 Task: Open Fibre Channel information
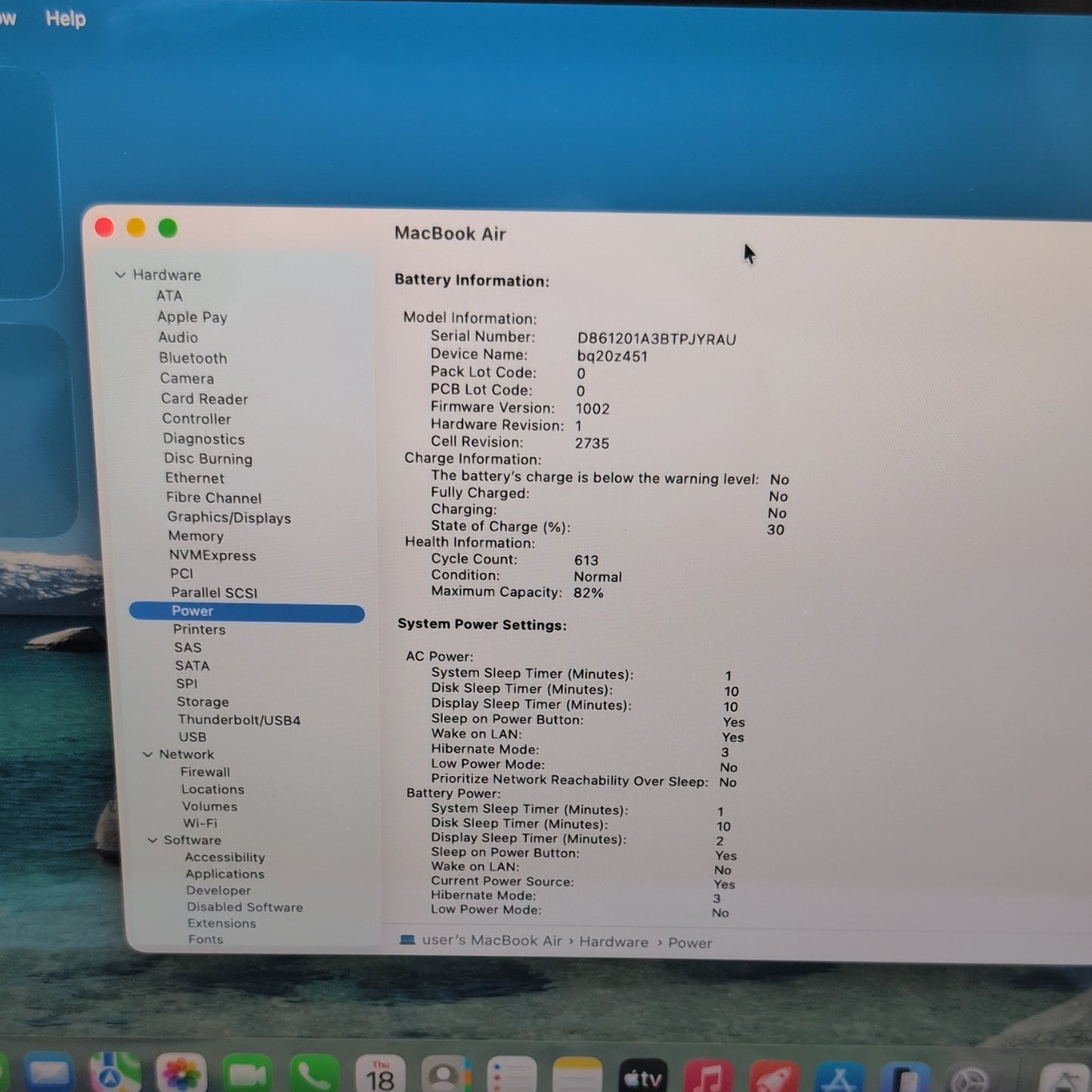point(214,498)
